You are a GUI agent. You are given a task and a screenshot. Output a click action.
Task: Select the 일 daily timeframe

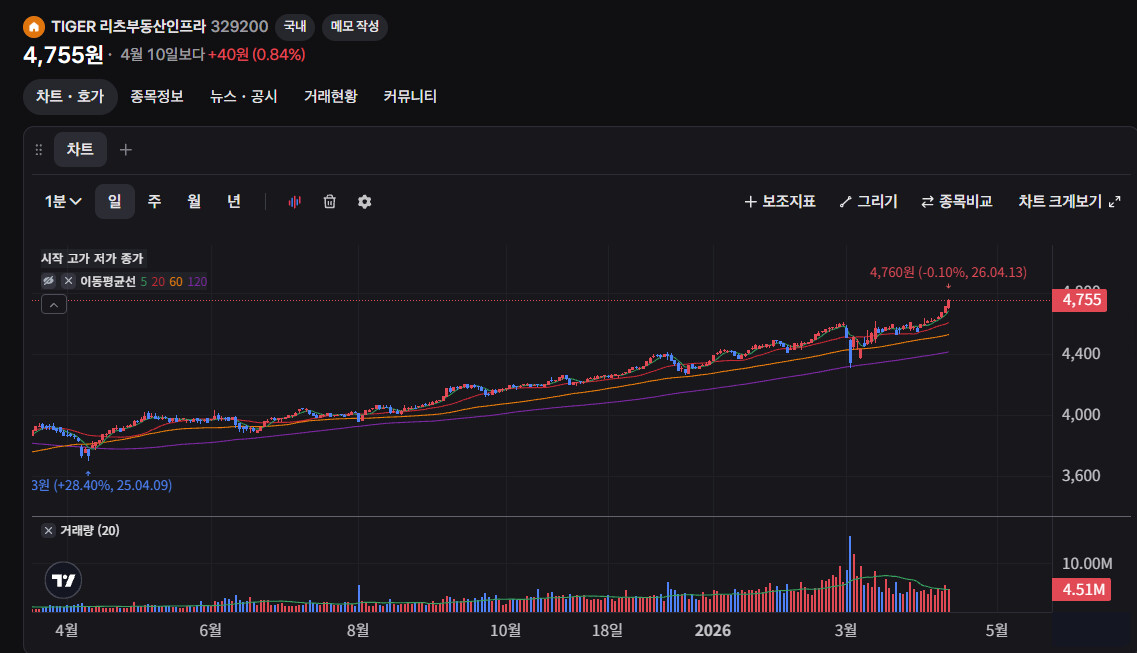click(x=115, y=201)
